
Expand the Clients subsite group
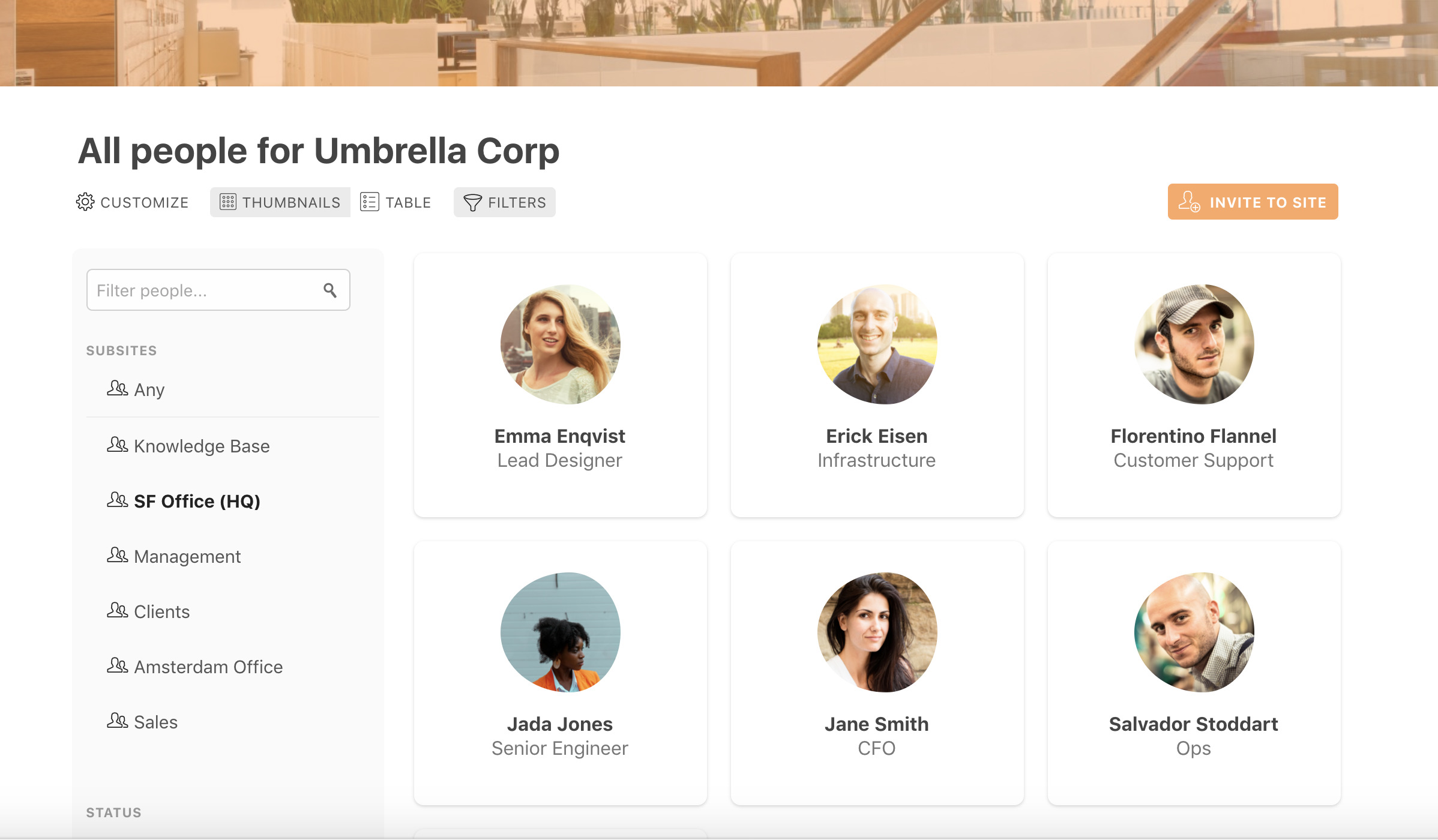159,611
